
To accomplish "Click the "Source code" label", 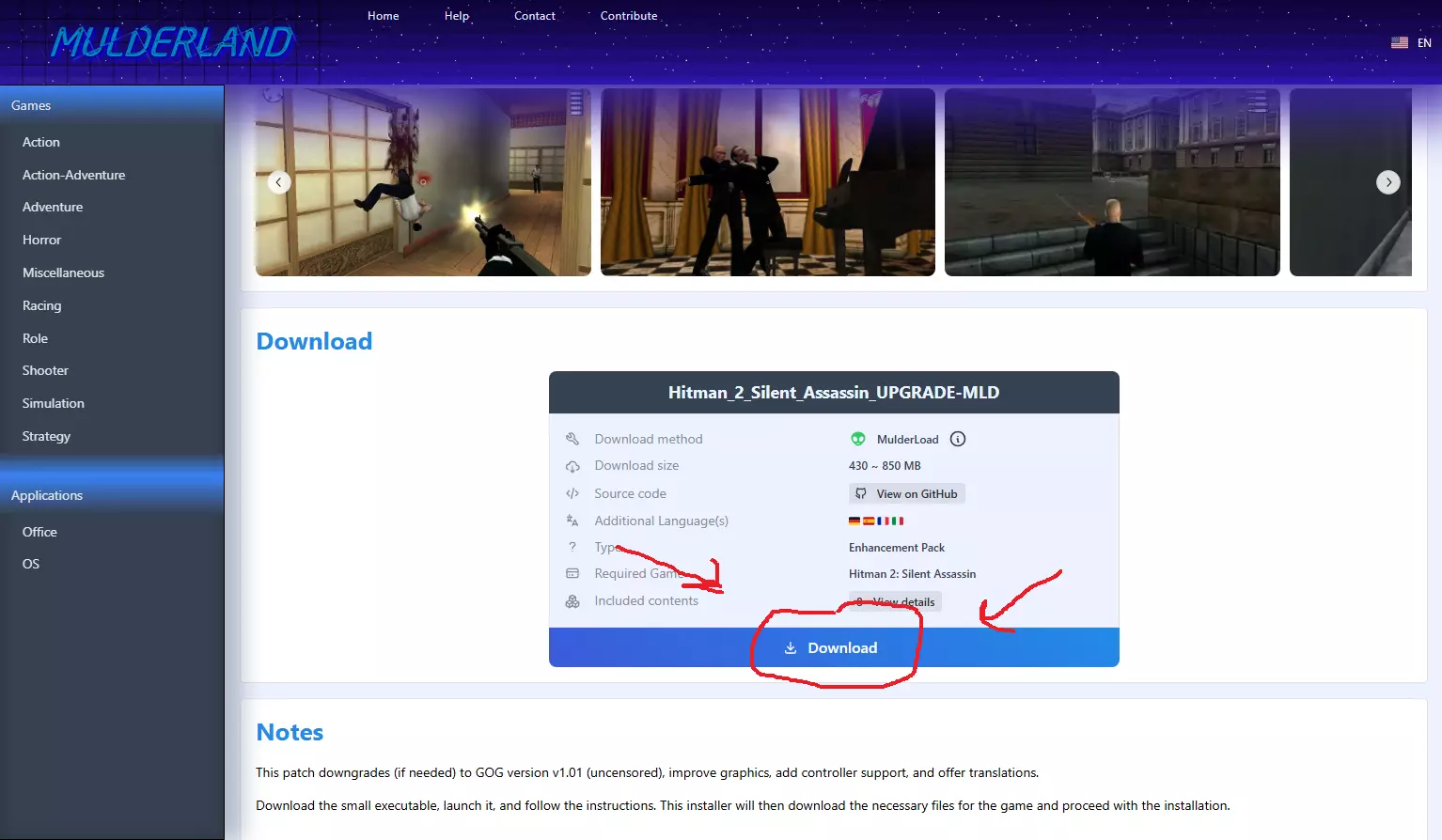I will coord(630,493).
